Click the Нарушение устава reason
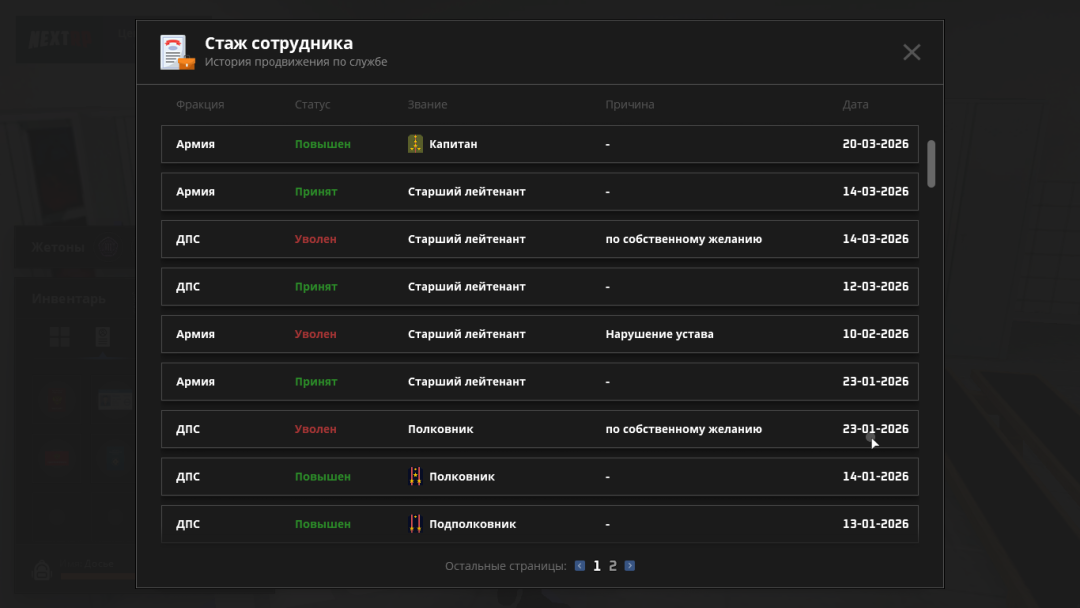The height and width of the screenshot is (608, 1080). [659, 334]
